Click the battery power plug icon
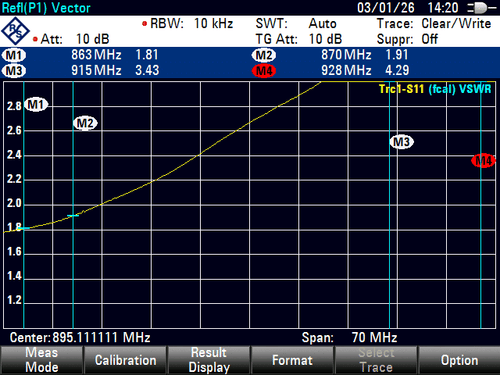Viewport: 500px width, 375px height. click(x=482, y=8)
